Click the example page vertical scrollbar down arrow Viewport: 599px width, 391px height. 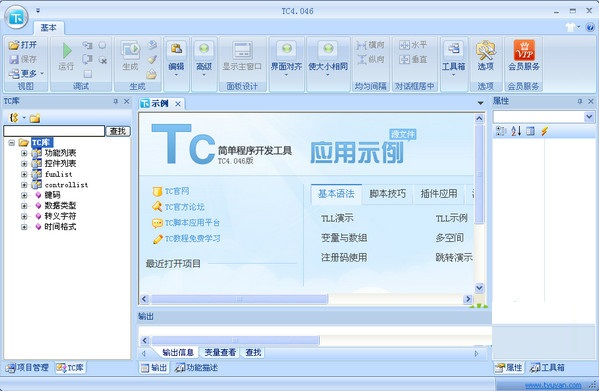click(479, 288)
